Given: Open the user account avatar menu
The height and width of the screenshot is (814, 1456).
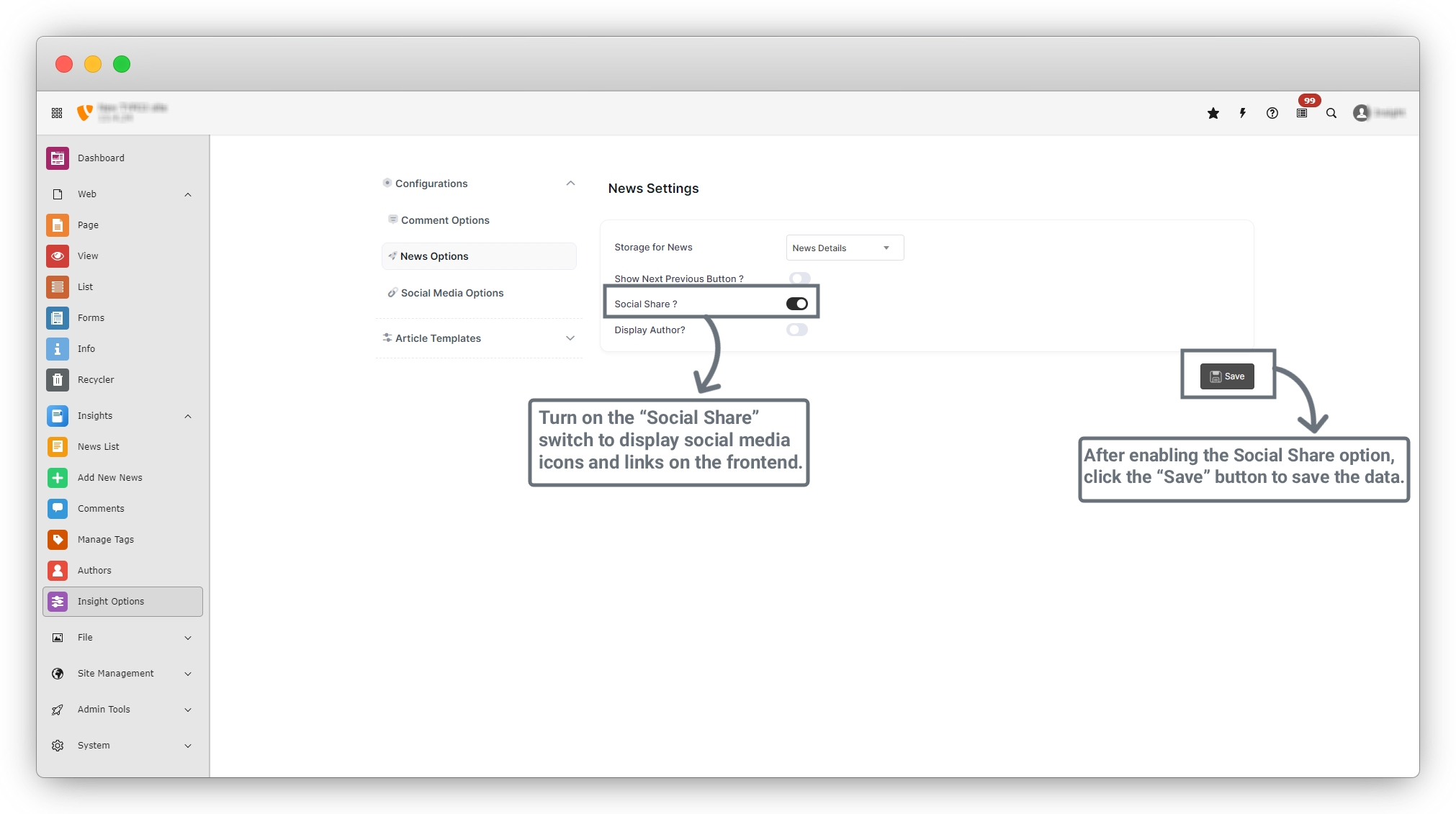Looking at the screenshot, I should (x=1361, y=113).
